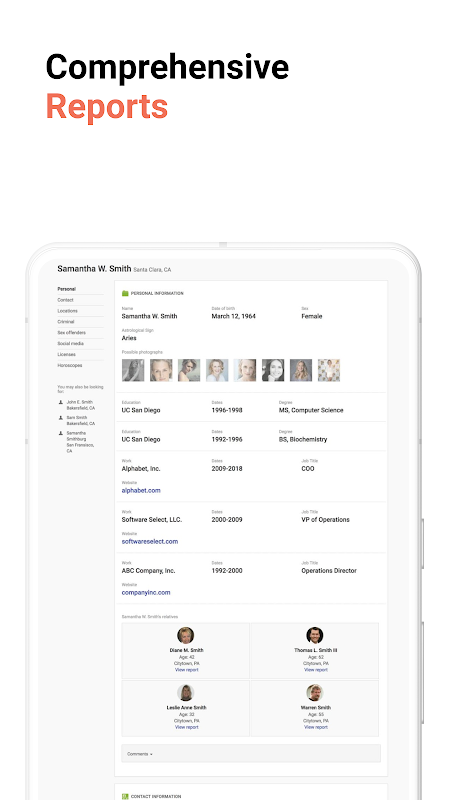The width and height of the screenshot is (450, 800).
Task: Click the Santa Clara, CA location text
Action: (152, 269)
